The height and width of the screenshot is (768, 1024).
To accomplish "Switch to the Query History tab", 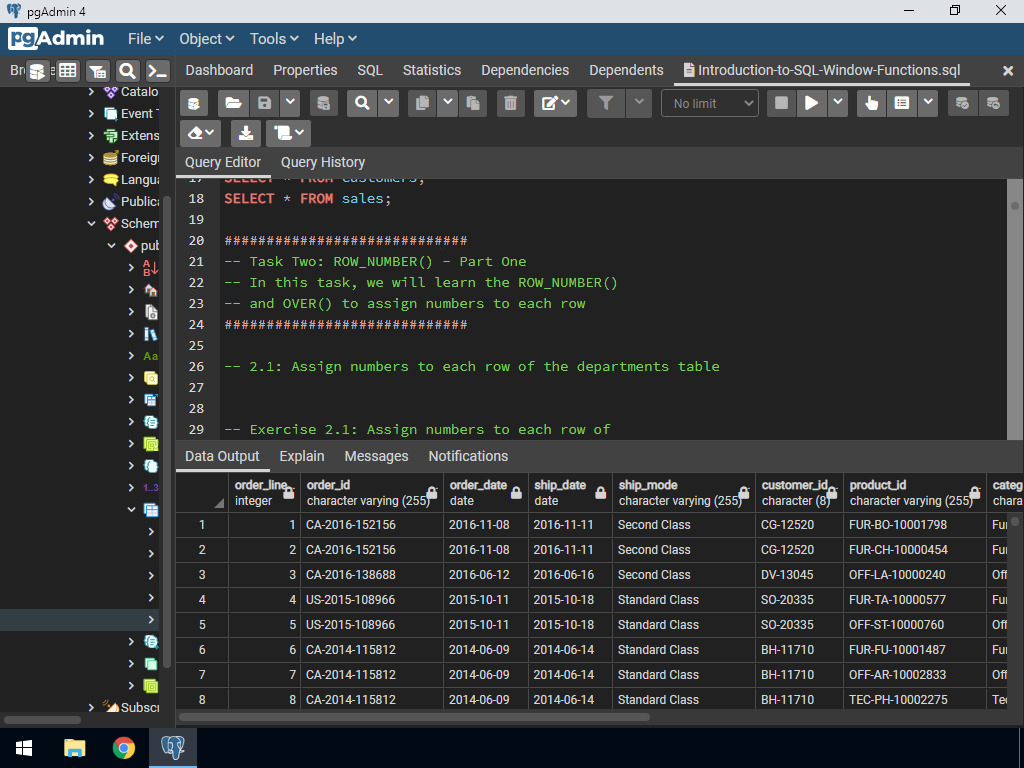I will click(x=323, y=162).
